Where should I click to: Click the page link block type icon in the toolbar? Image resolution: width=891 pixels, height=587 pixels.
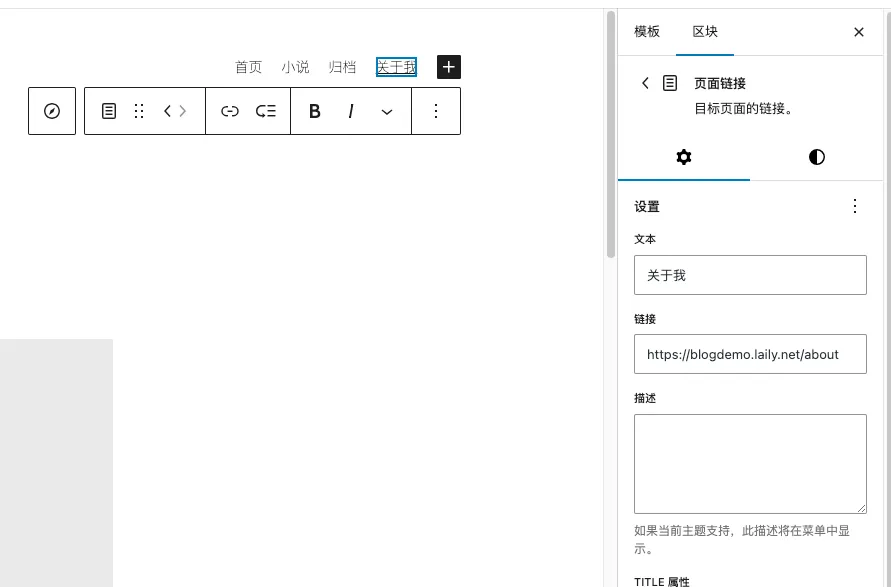(109, 111)
